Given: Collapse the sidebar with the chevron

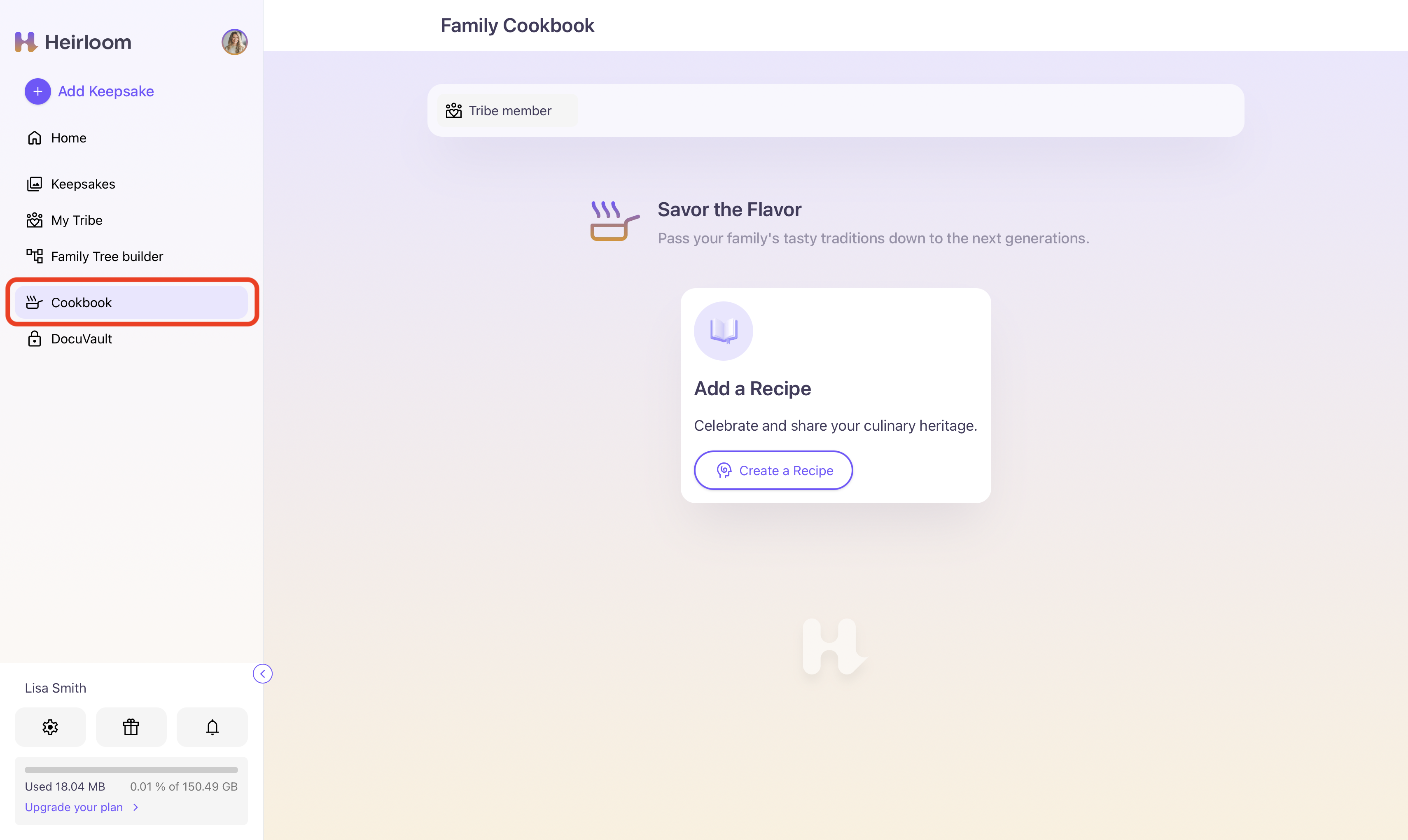Looking at the screenshot, I should click(263, 674).
